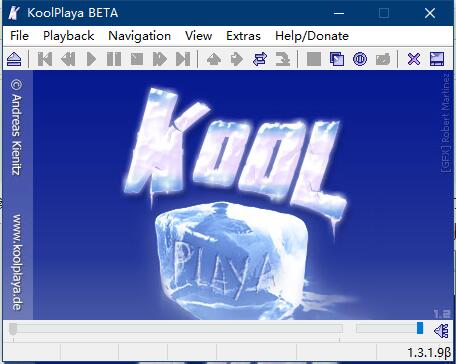
Task: Click the rewind button
Action: pyautogui.click(x=68, y=59)
